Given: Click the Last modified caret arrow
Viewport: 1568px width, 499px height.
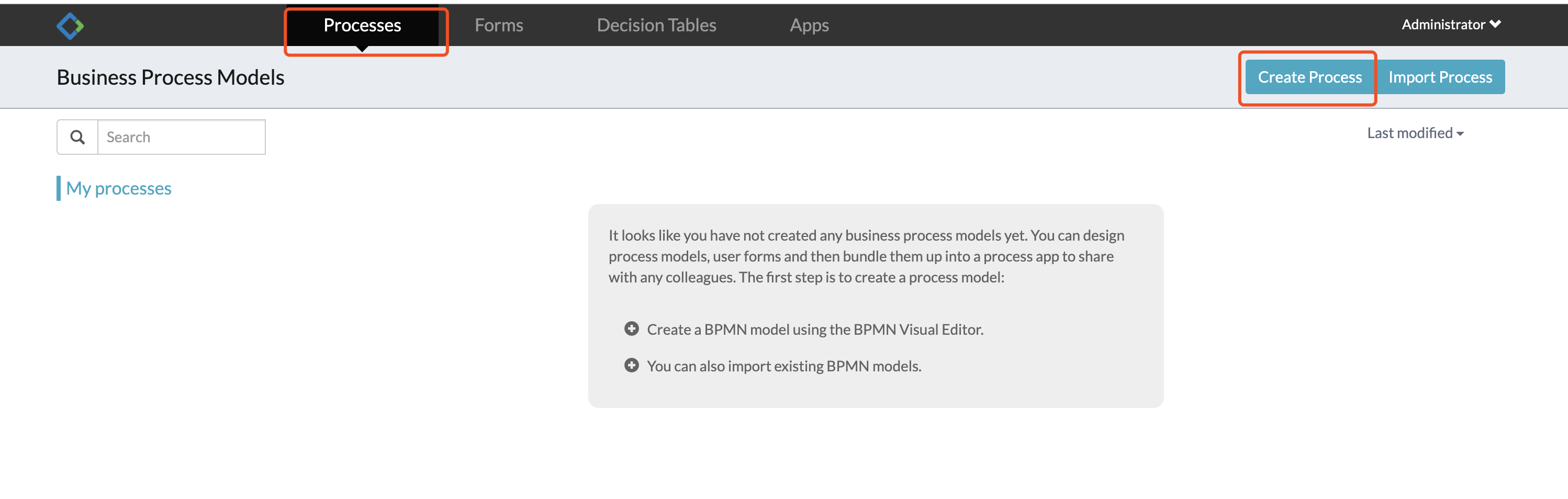Looking at the screenshot, I should click(1460, 134).
